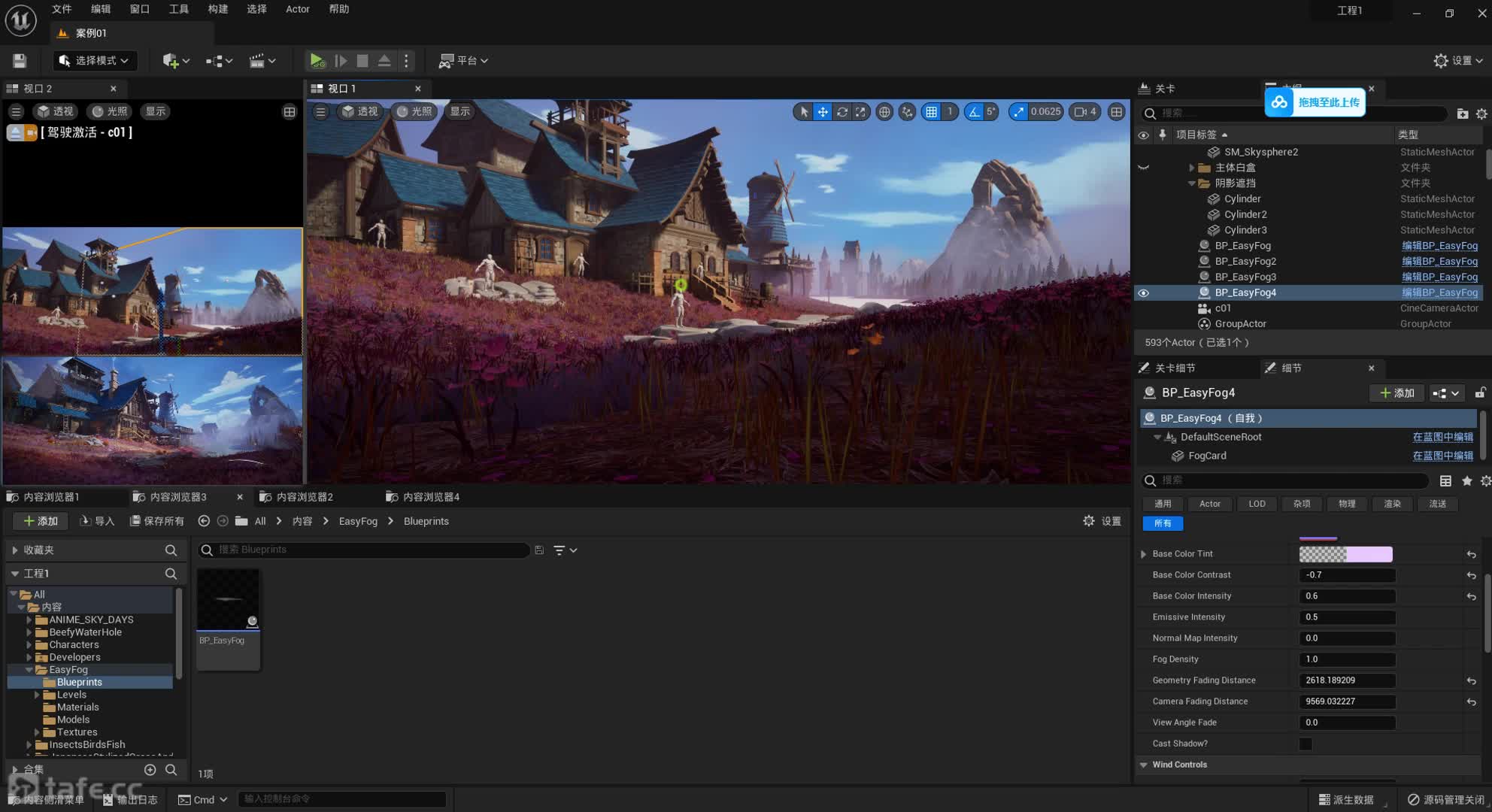Click the Stop simulation button
This screenshot has width=1492, height=812.
pyautogui.click(x=362, y=60)
